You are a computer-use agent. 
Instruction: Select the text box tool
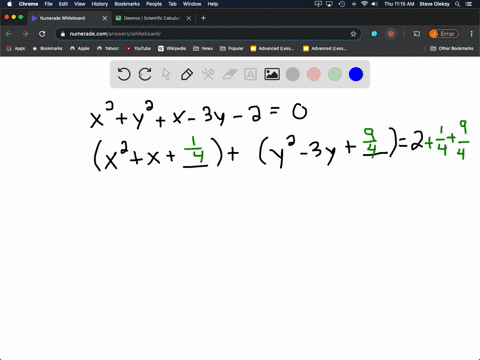(x=250, y=74)
